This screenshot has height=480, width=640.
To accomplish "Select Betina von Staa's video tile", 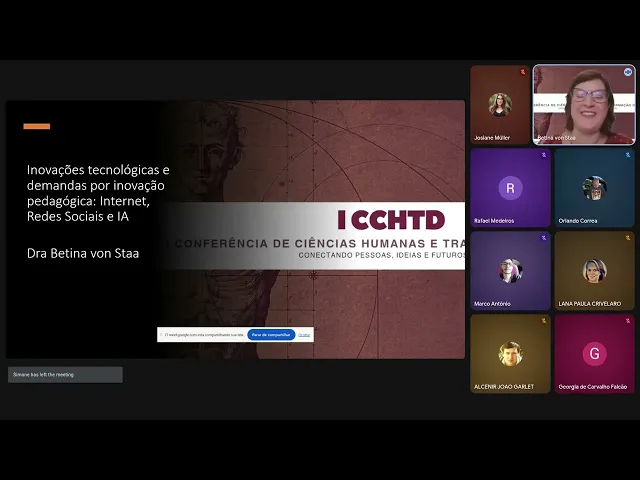I will pyautogui.click(x=584, y=105).
